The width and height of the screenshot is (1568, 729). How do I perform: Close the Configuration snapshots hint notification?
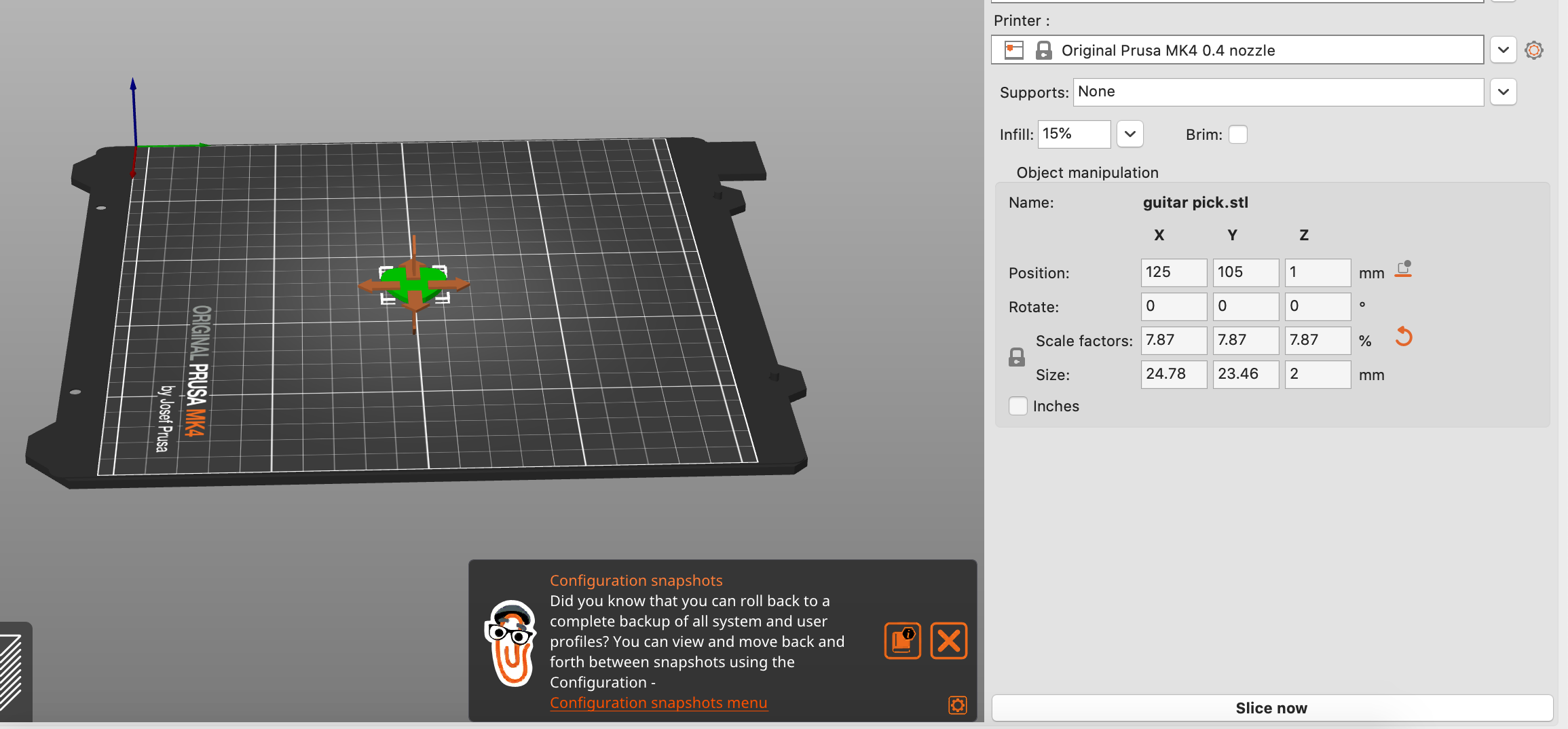(x=949, y=641)
